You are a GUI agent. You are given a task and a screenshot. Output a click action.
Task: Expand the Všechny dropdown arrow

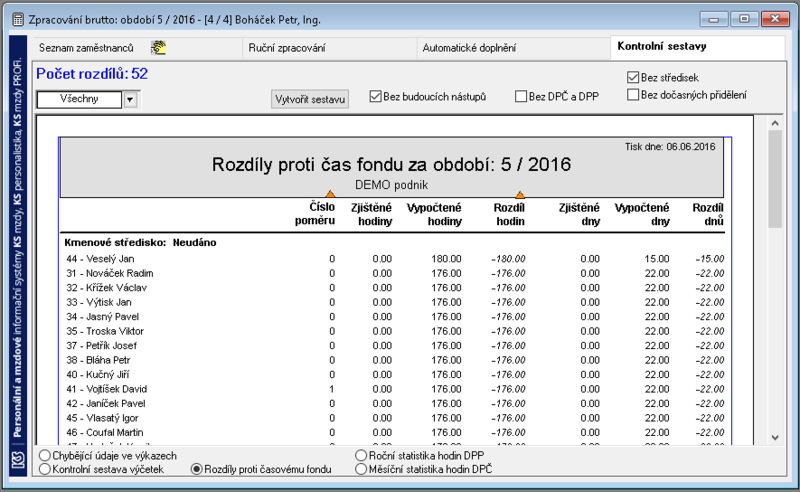coord(130,100)
